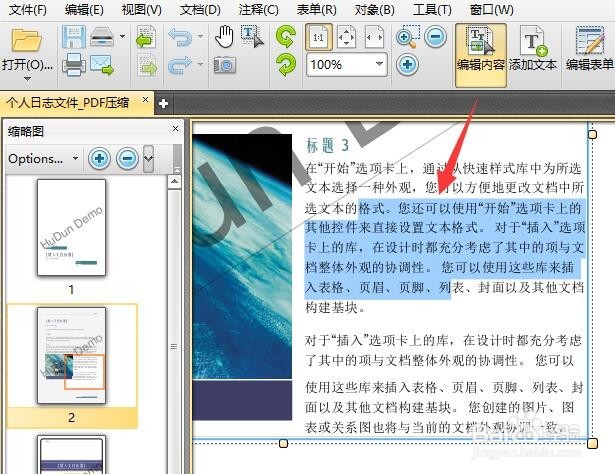Click the toolbar Zoom Out minus button
Viewport: 615px width, 474px height.
435,37
